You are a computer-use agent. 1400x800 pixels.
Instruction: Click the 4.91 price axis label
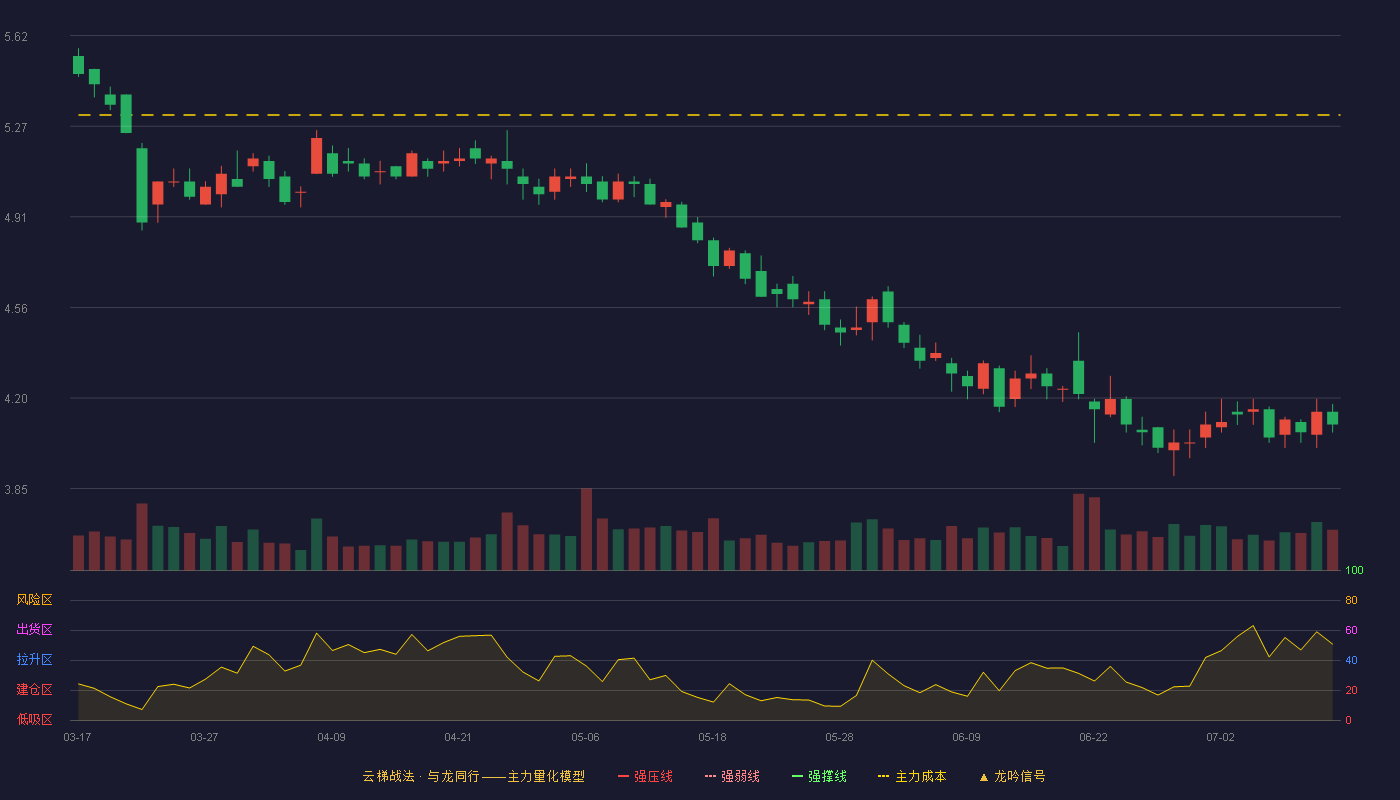pyautogui.click(x=16, y=218)
